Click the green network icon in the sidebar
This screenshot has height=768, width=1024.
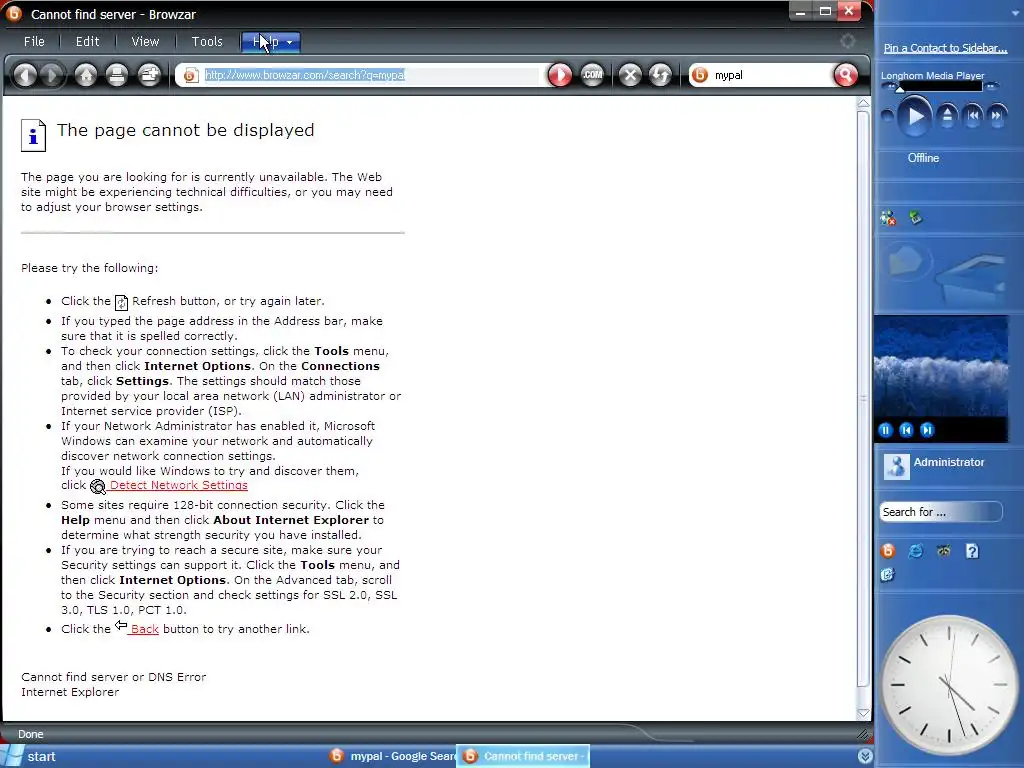(916, 217)
